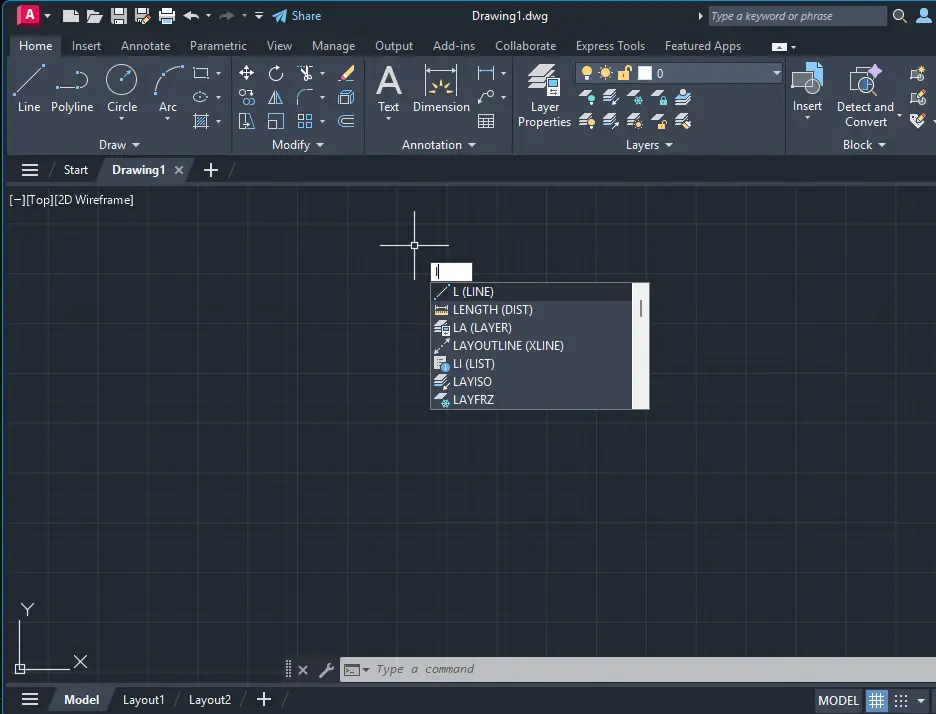Choose L (LINE) from suggestion list
Image resolution: width=936 pixels, height=714 pixels.
[x=531, y=292]
